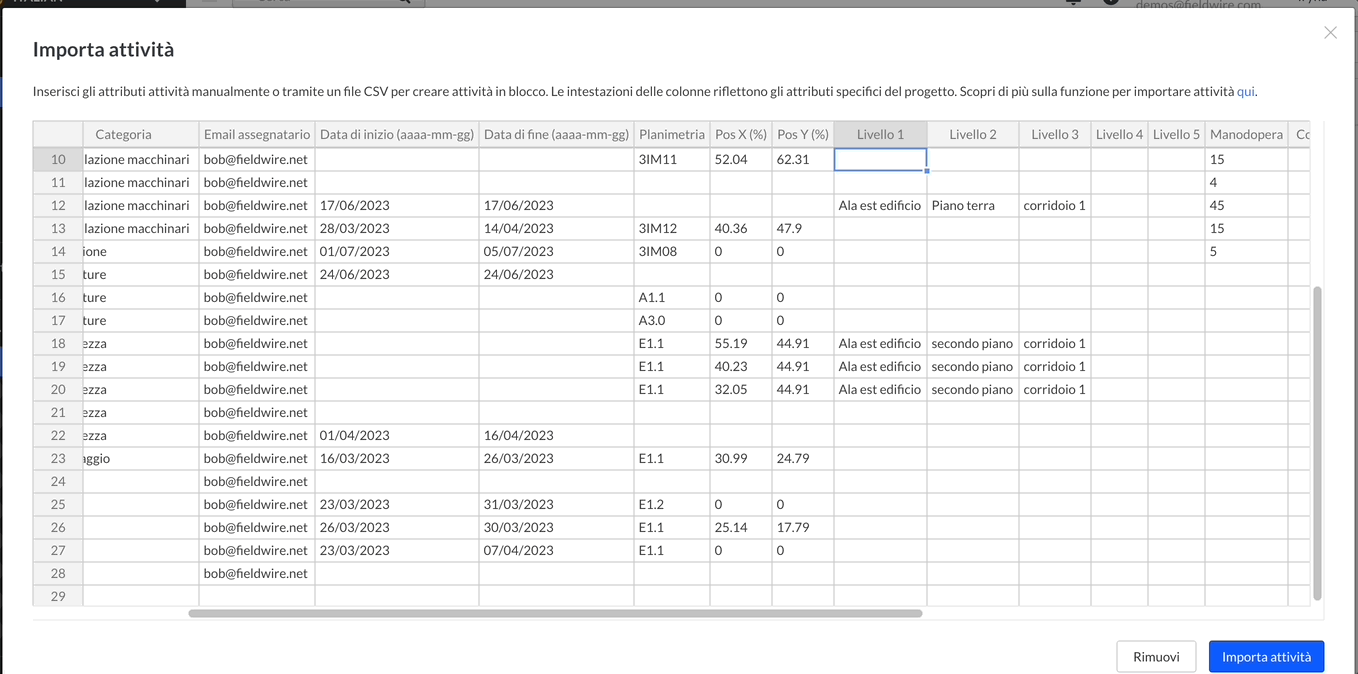Image resolution: width=1358 pixels, height=674 pixels.
Task: Open the 'qui' help link
Action: [x=1245, y=91]
